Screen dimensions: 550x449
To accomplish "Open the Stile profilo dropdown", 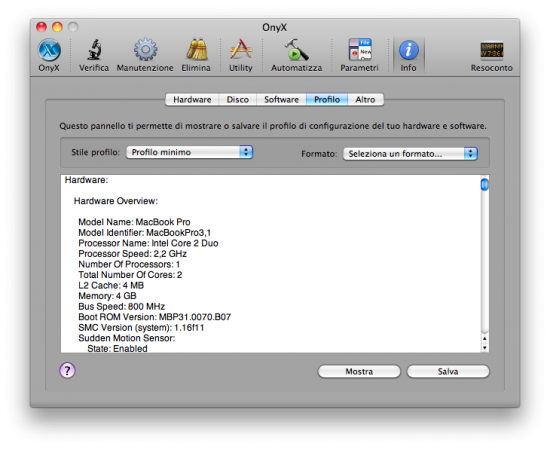I will coord(189,152).
